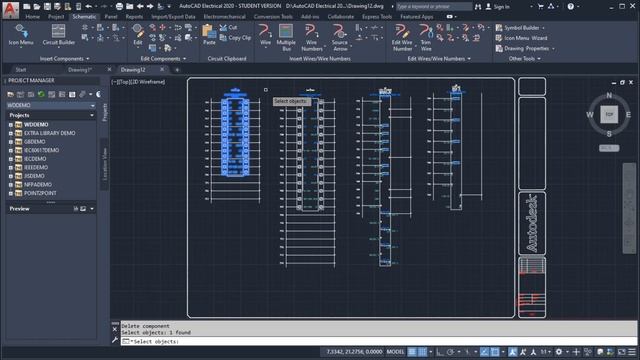Undo the last action

(89, 7)
